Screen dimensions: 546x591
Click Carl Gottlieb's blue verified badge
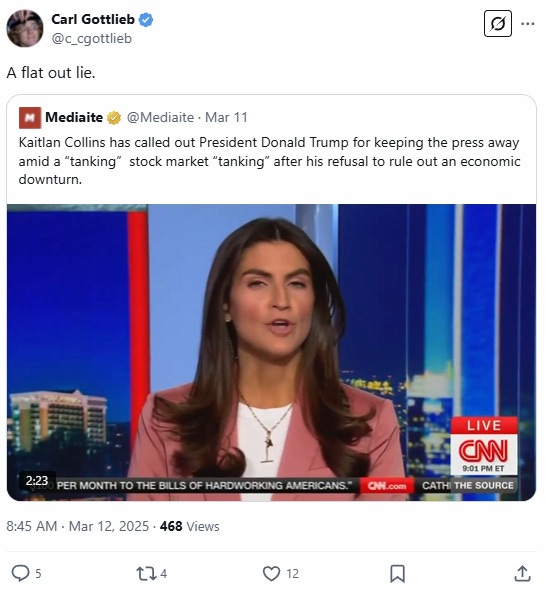[146, 20]
